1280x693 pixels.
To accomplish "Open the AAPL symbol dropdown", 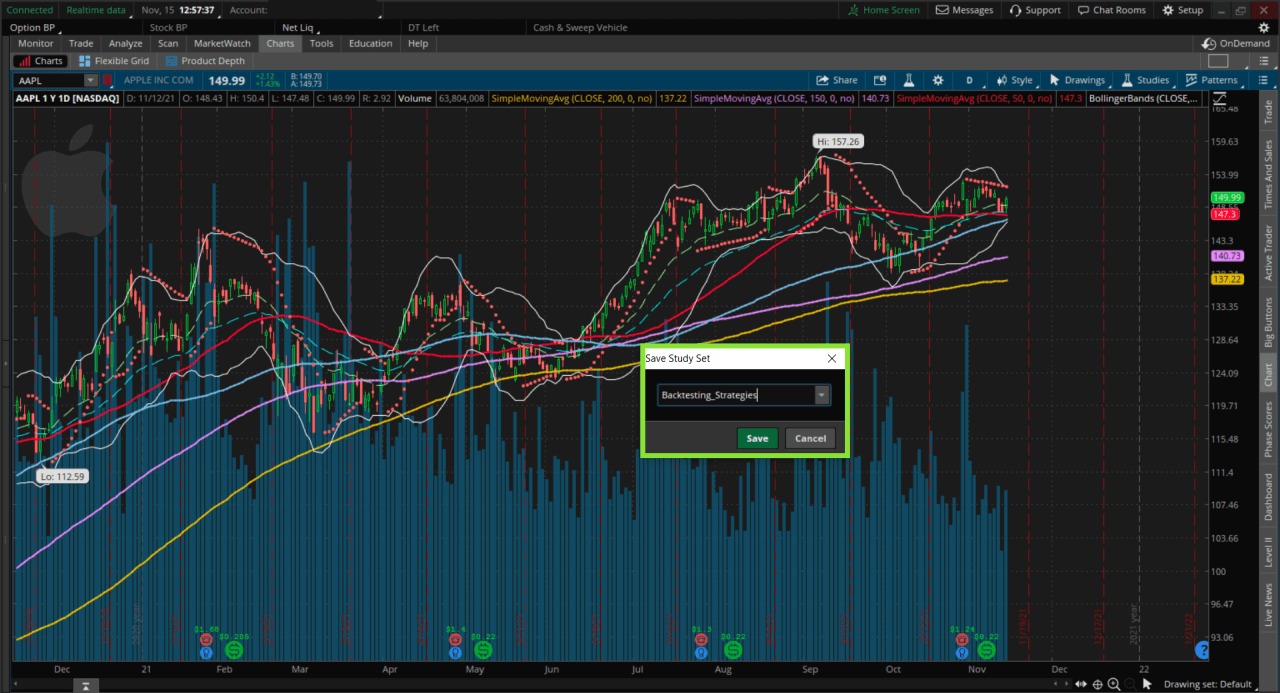I will click(x=89, y=80).
